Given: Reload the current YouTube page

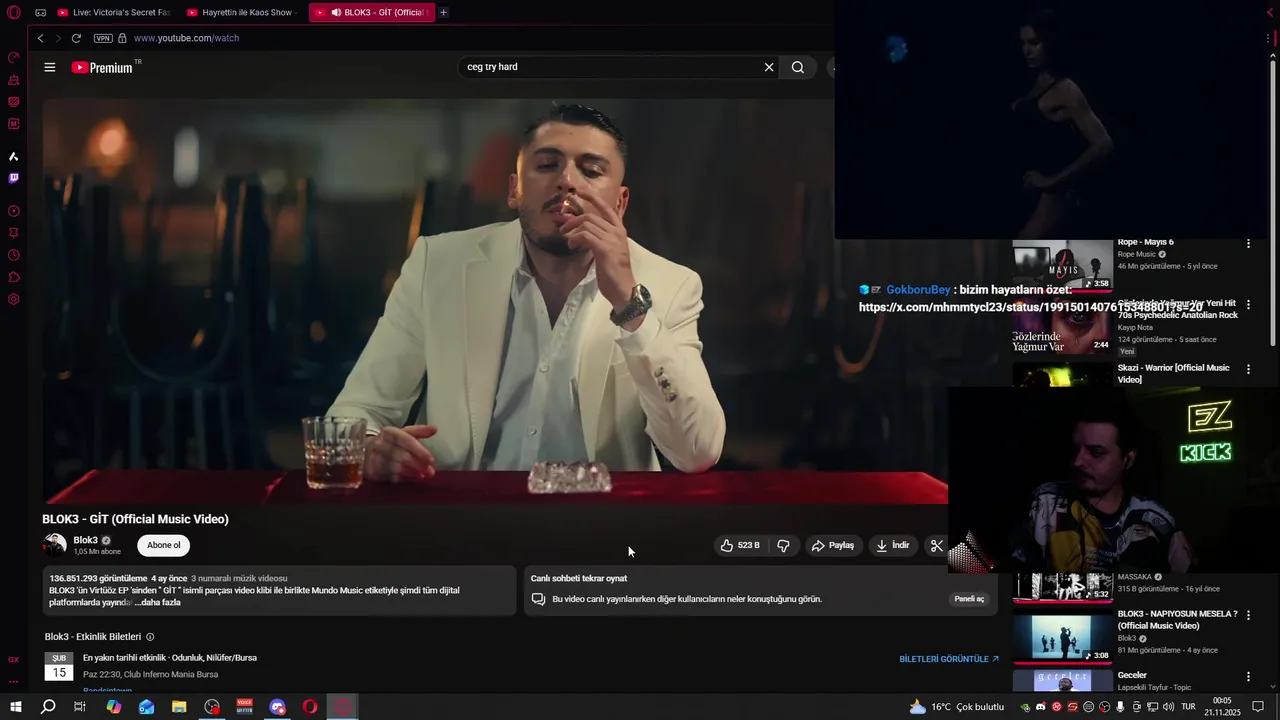Looking at the screenshot, I should pyautogui.click(x=76, y=38).
